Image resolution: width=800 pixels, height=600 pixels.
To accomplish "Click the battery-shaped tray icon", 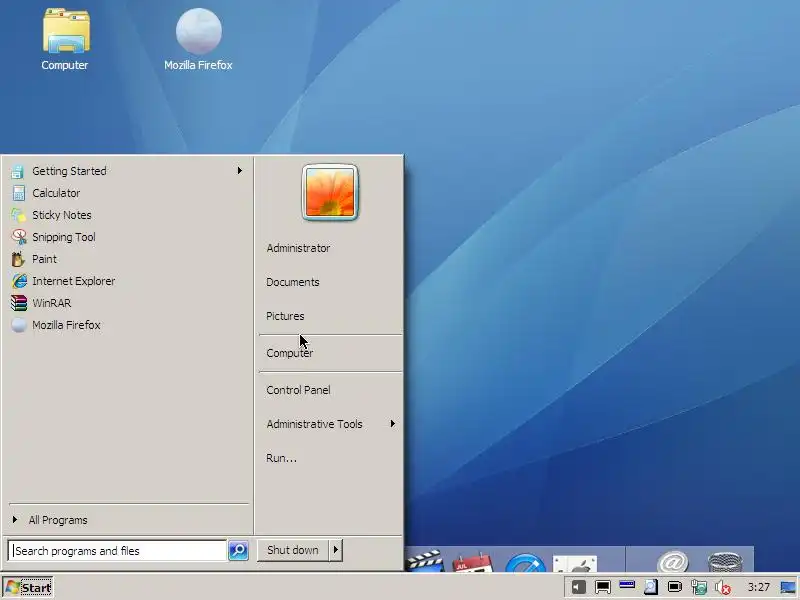I will pos(675,586).
